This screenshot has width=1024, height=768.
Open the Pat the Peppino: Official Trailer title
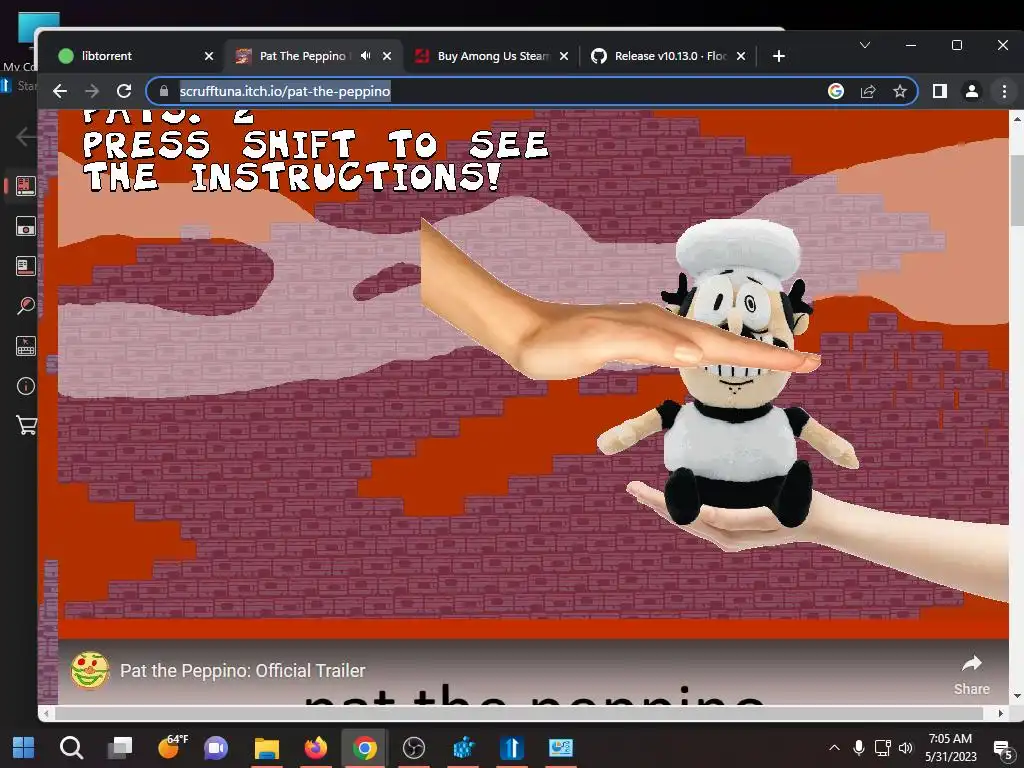(242, 671)
